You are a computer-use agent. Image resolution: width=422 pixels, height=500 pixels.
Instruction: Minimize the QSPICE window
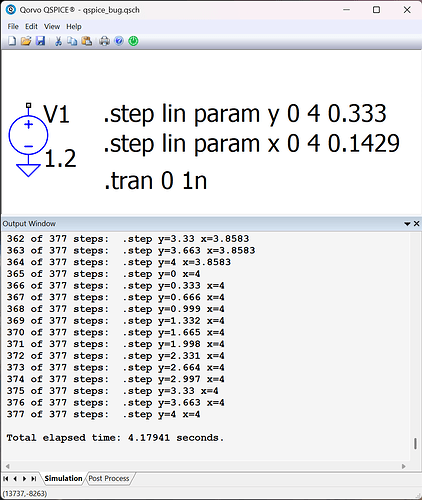point(347,10)
